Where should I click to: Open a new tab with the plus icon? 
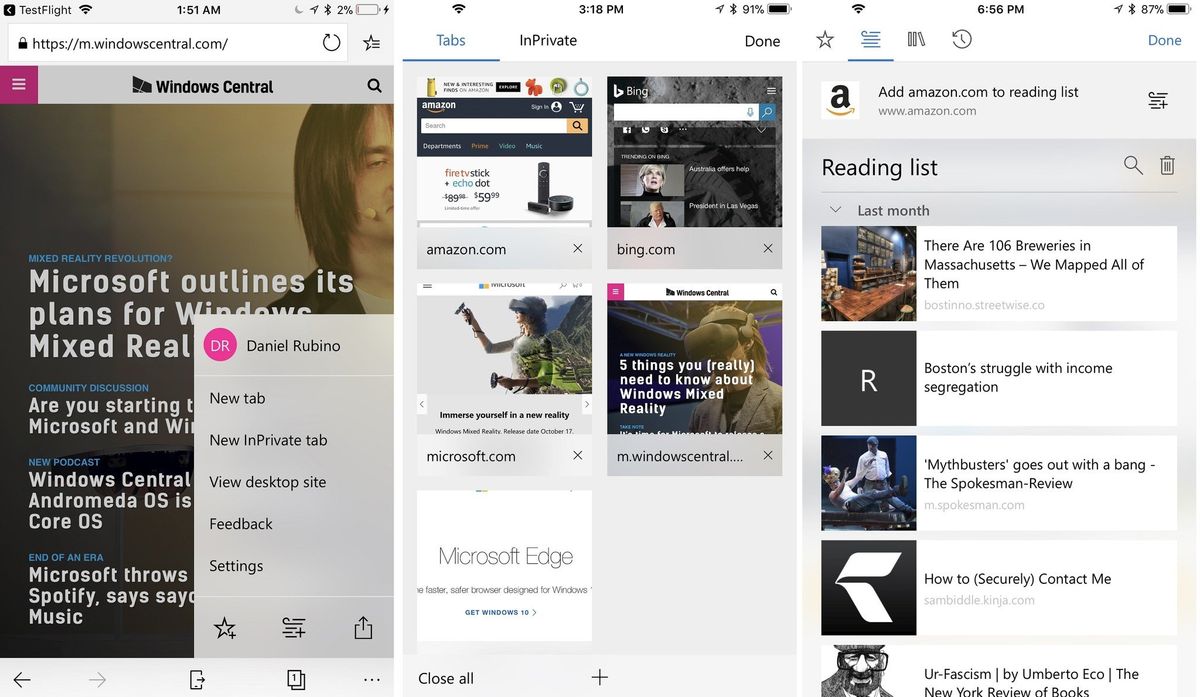[x=599, y=677]
